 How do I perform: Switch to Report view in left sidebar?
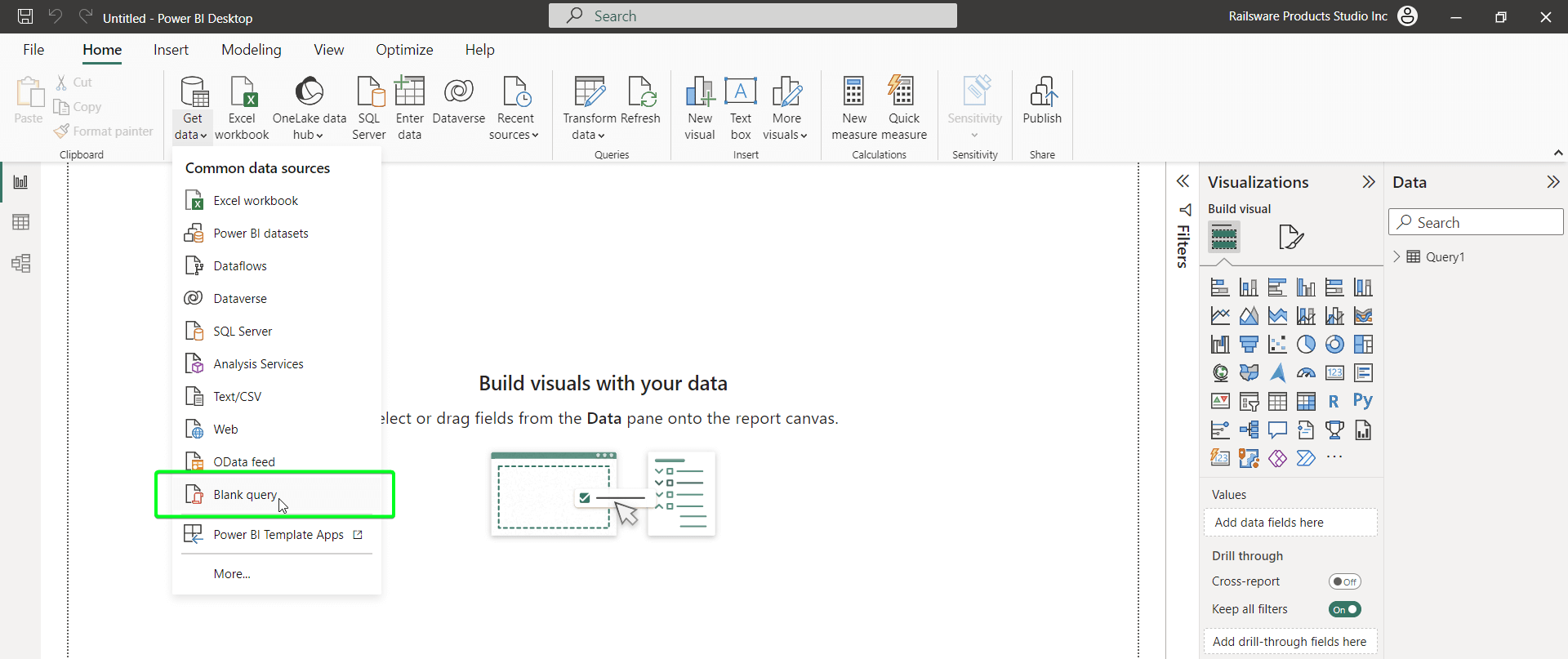pyautogui.click(x=20, y=182)
